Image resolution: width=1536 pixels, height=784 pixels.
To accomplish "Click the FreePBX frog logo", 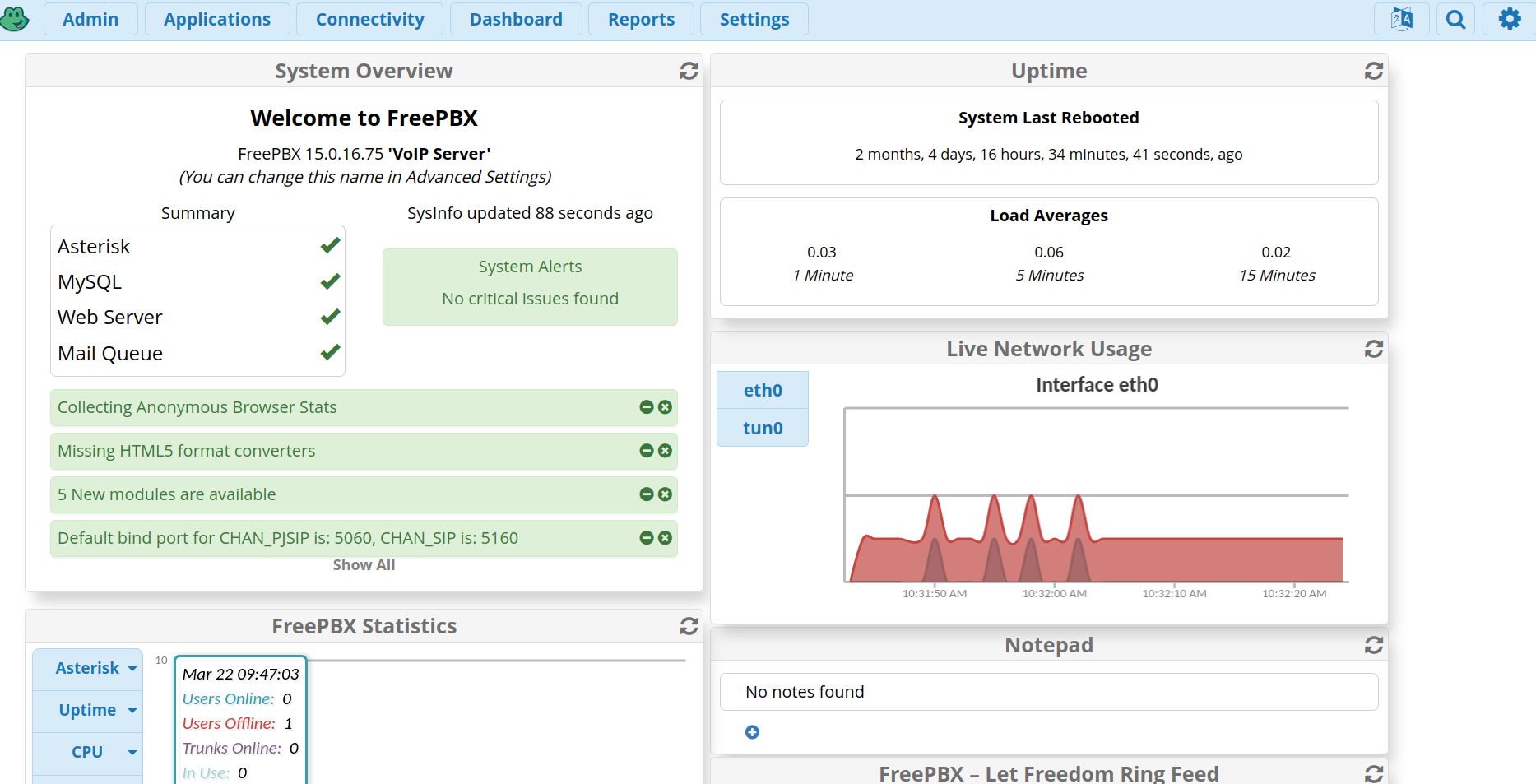I will click(x=14, y=18).
